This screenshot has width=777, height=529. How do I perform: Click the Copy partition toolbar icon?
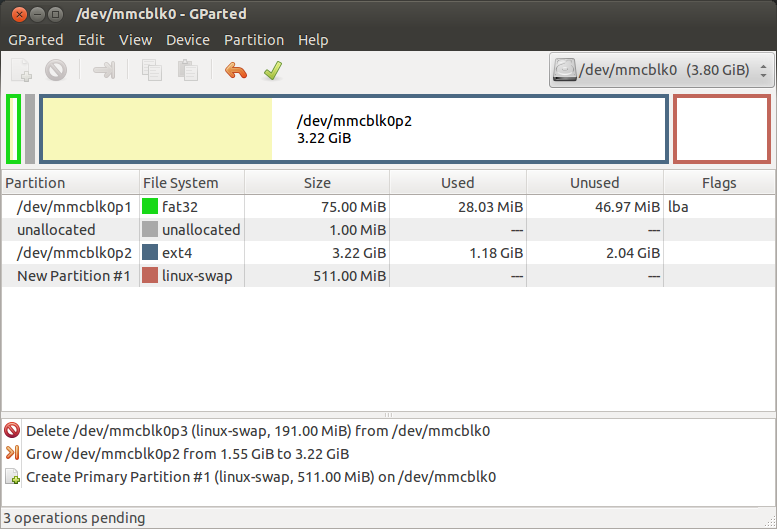click(152, 70)
